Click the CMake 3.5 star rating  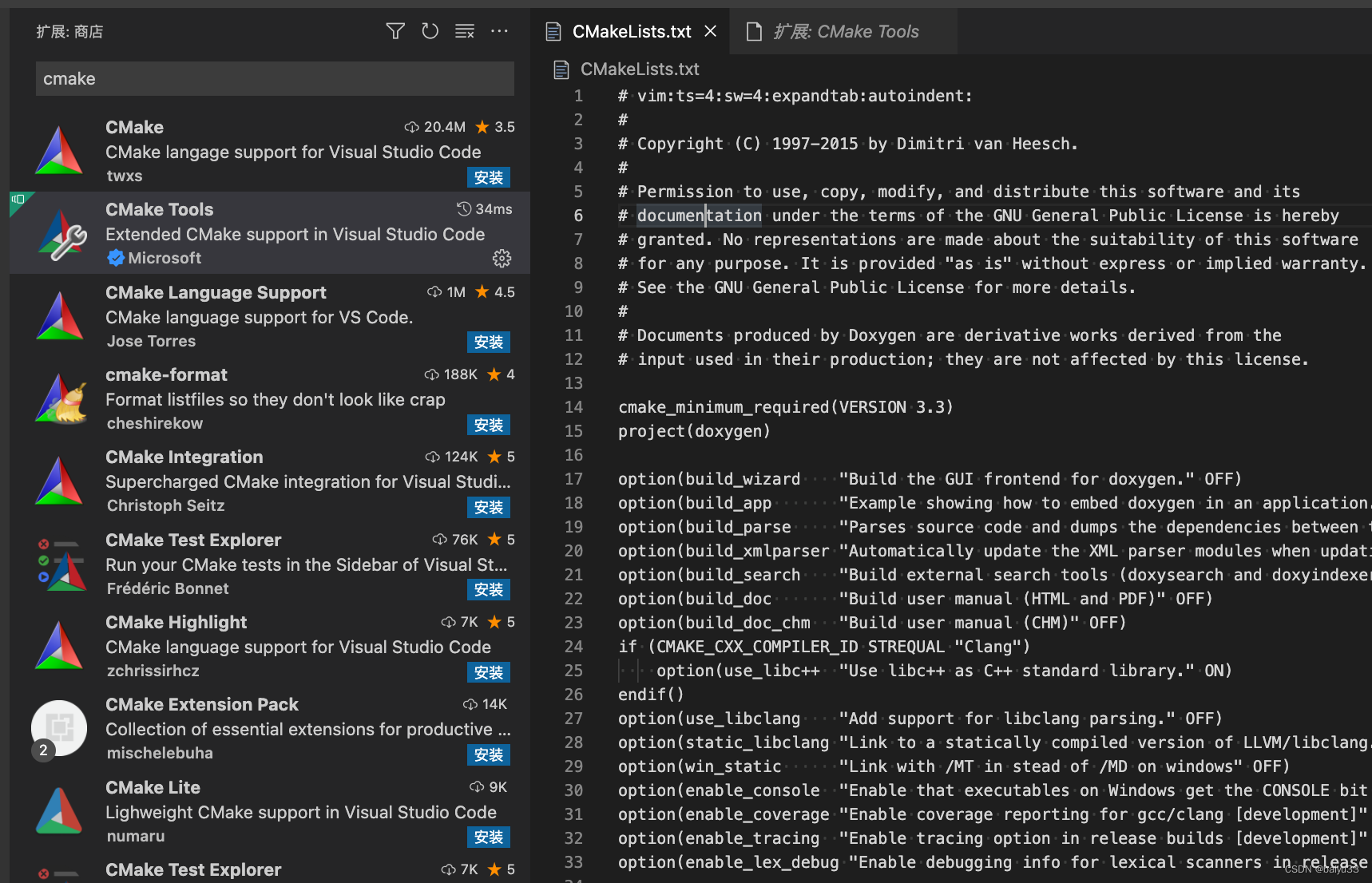click(495, 127)
